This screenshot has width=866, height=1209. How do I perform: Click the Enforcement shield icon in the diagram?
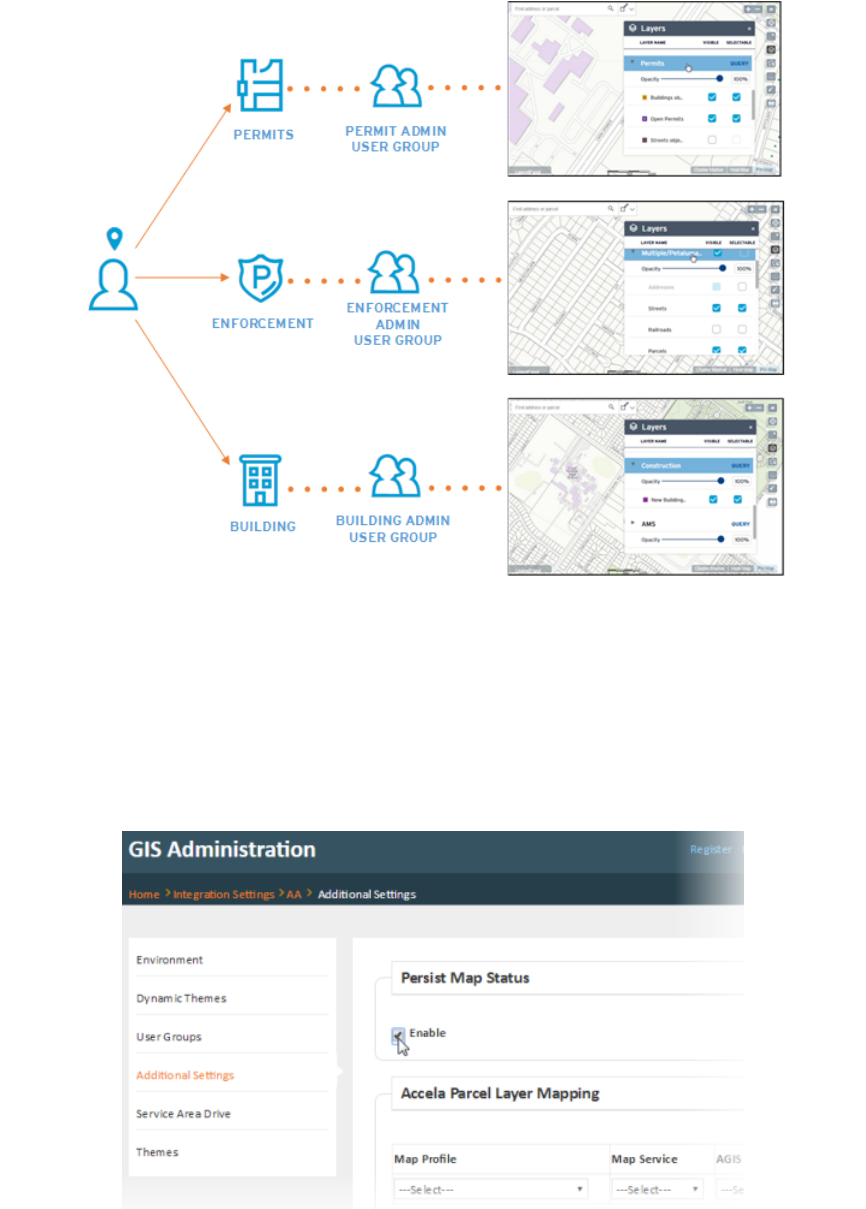click(260, 277)
